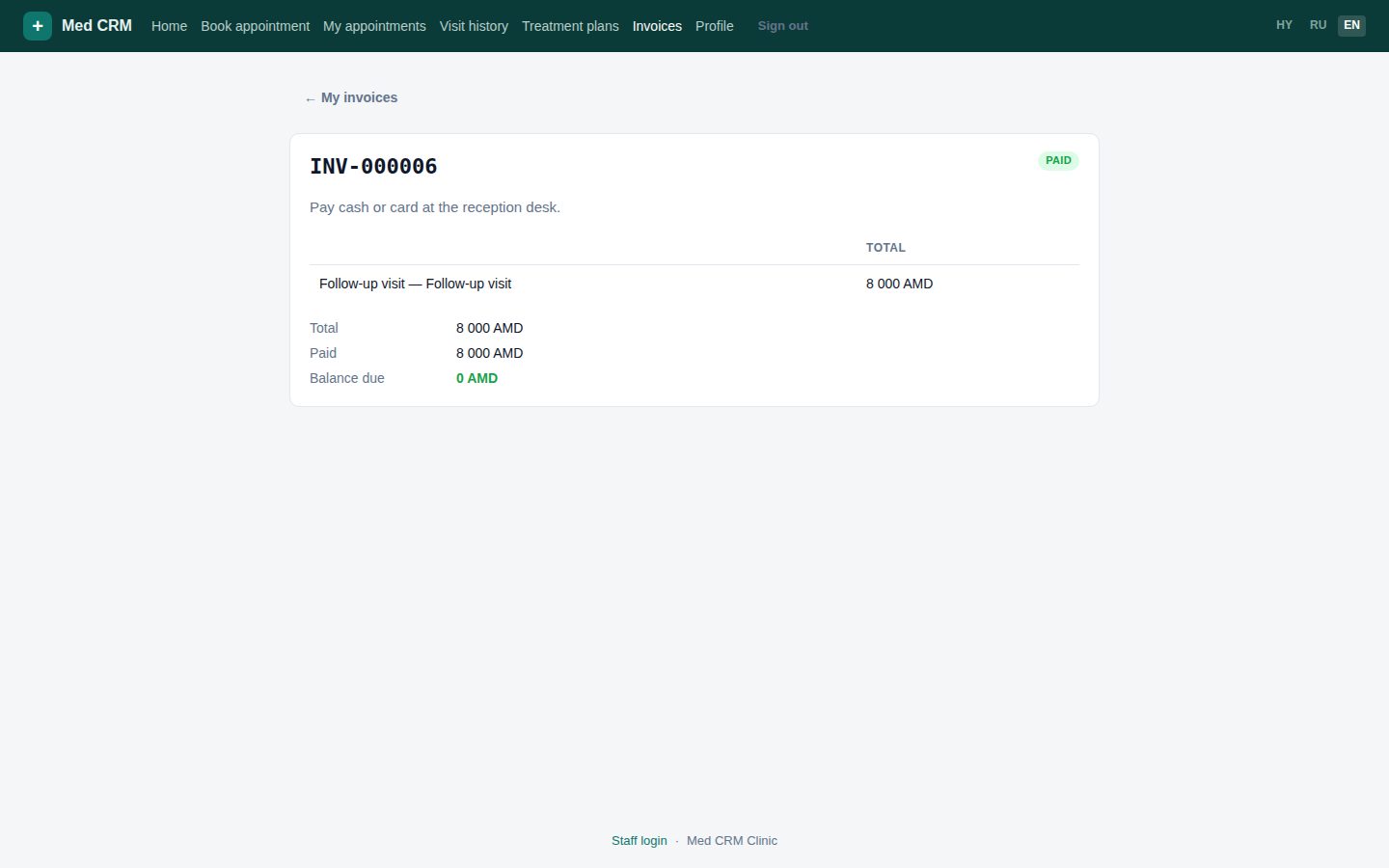Click the Staff login link
1389x868 pixels.
tap(640, 841)
